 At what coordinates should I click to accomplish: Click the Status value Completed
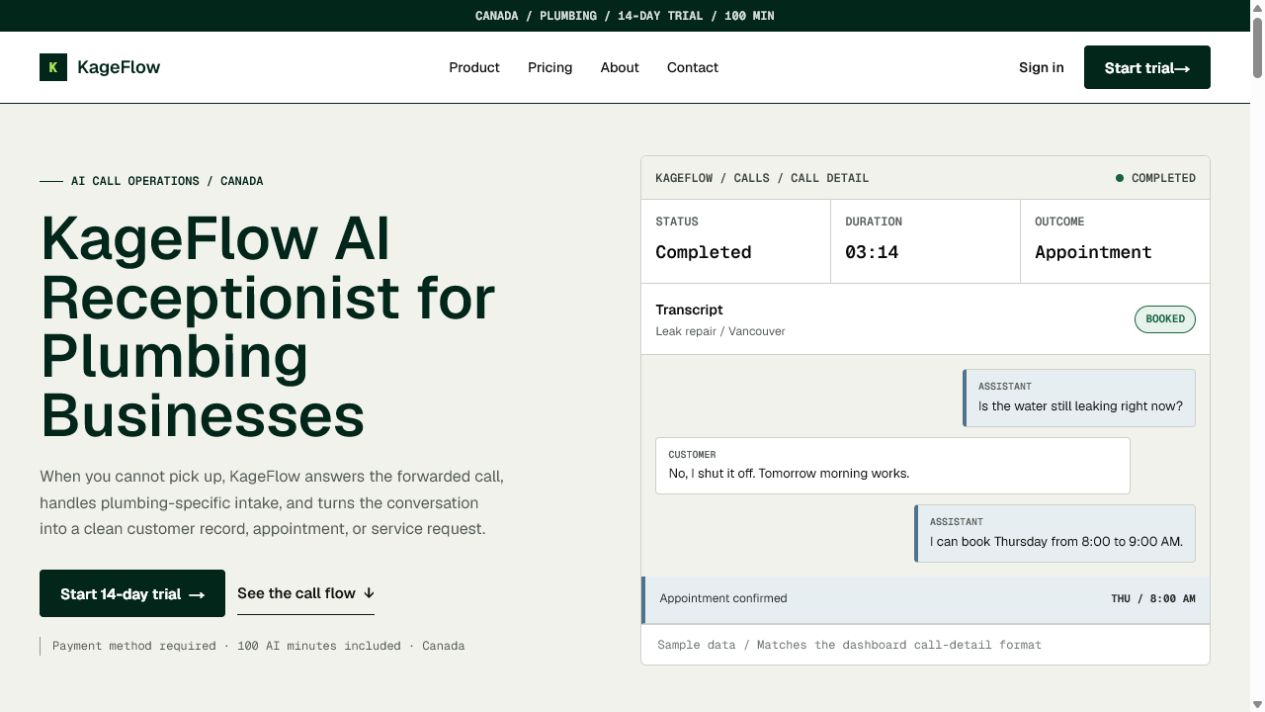[x=703, y=252]
